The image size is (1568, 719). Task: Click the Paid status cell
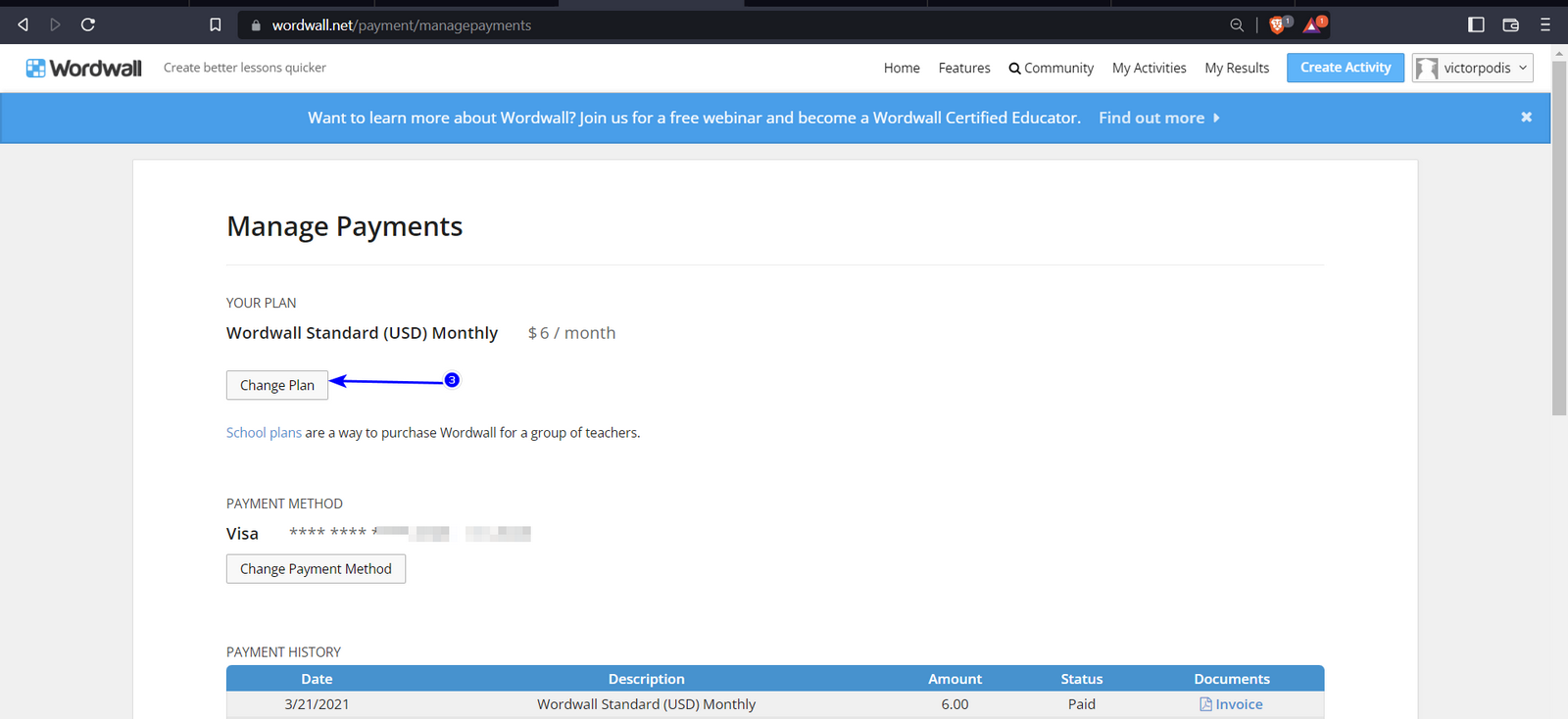(x=1082, y=704)
